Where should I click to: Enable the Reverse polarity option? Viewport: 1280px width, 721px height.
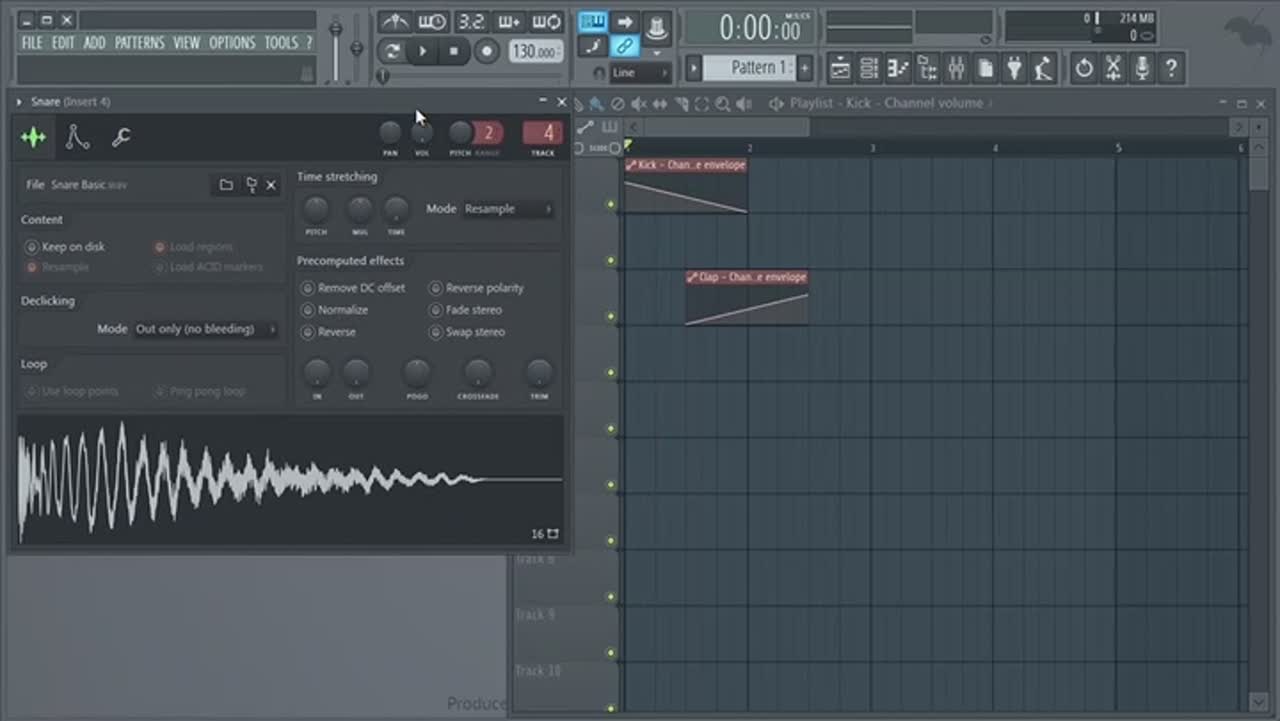(436, 288)
